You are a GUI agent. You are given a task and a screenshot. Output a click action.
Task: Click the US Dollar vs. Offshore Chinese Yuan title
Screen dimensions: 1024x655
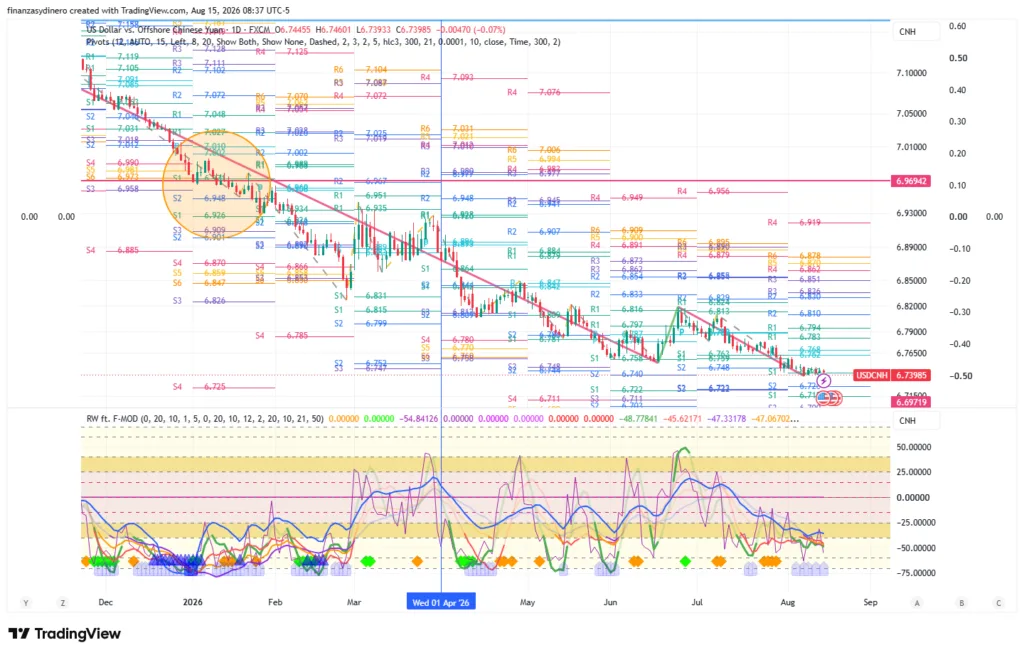click(x=156, y=29)
